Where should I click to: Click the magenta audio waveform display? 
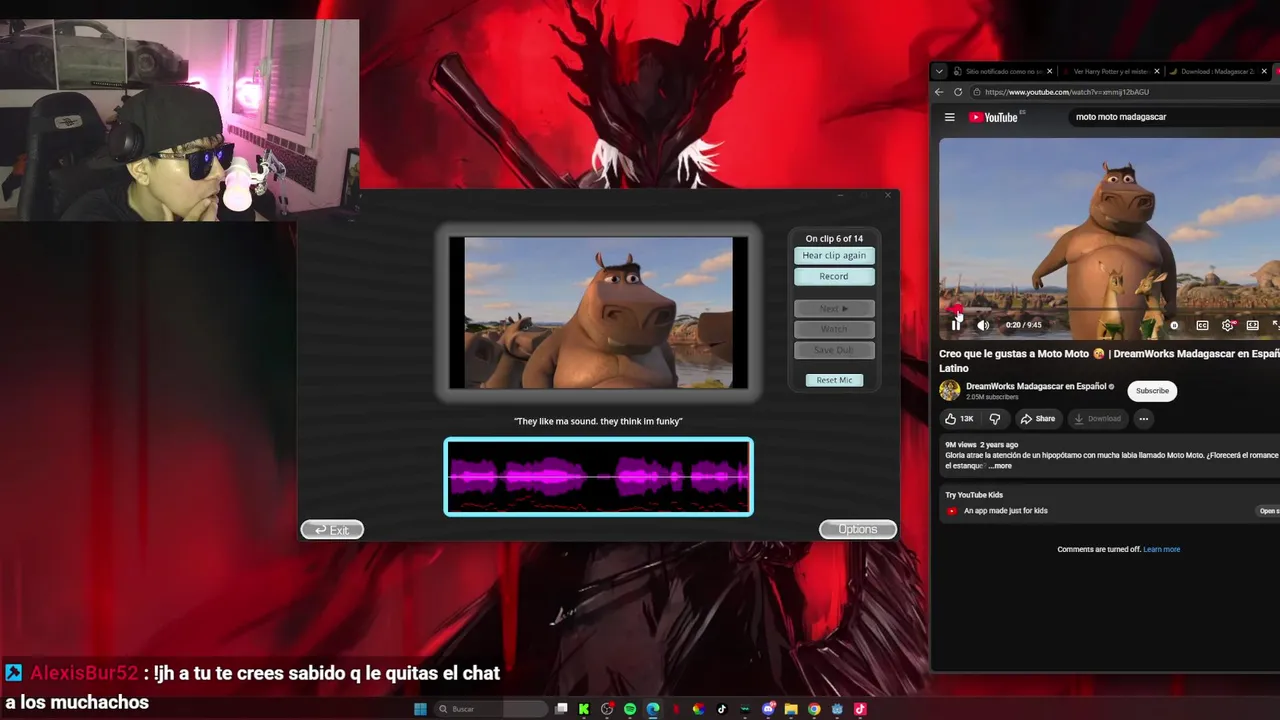pyautogui.click(x=598, y=477)
